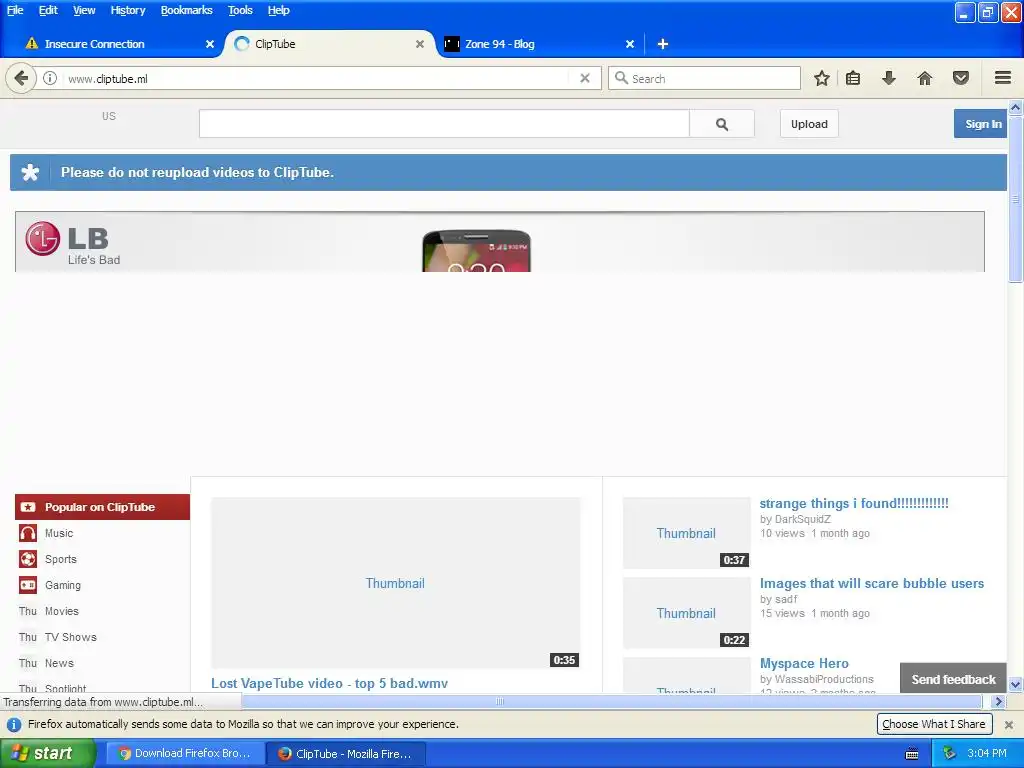Switch to Download Firefox Browser taskbar item
Screen dimensions: 1024x768
pyautogui.click(x=185, y=754)
